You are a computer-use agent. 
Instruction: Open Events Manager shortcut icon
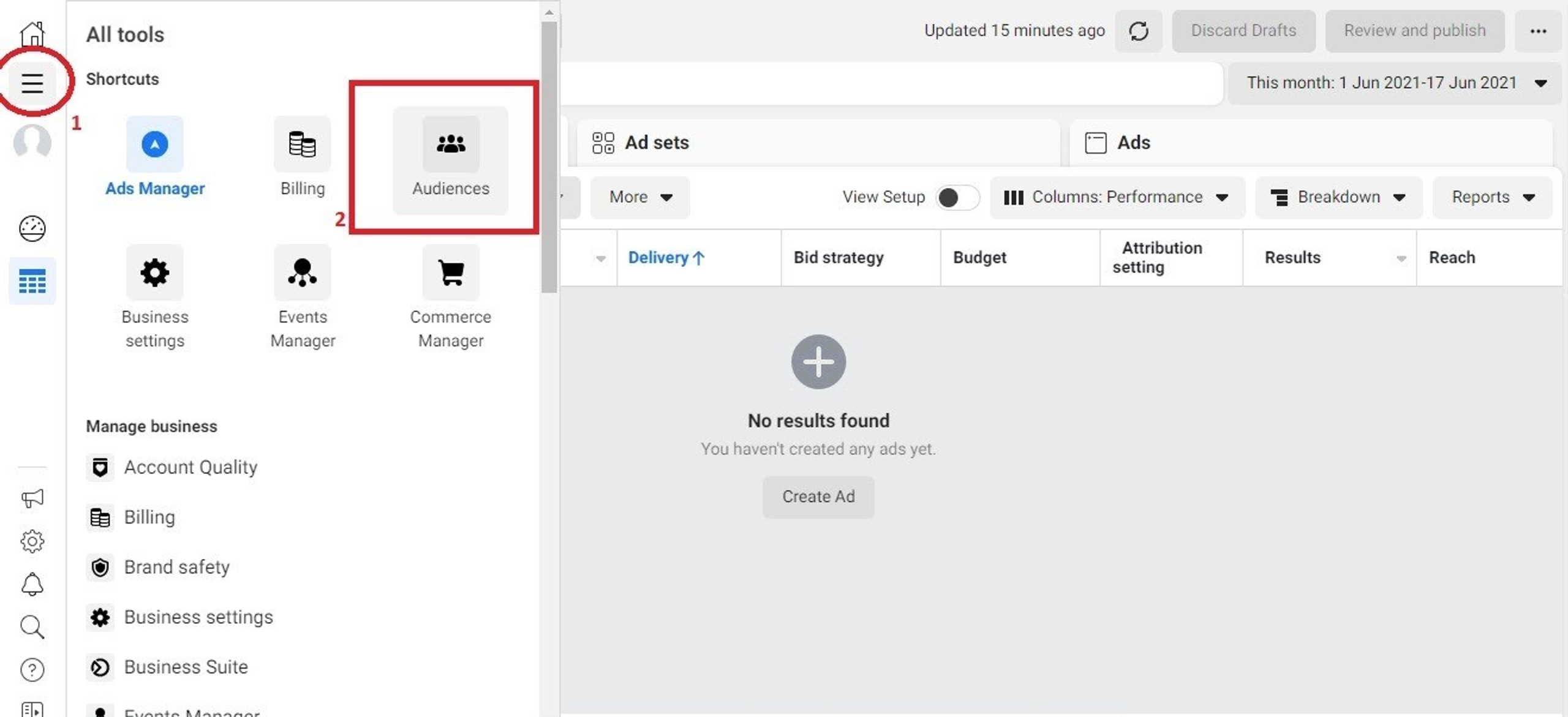point(302,273)
